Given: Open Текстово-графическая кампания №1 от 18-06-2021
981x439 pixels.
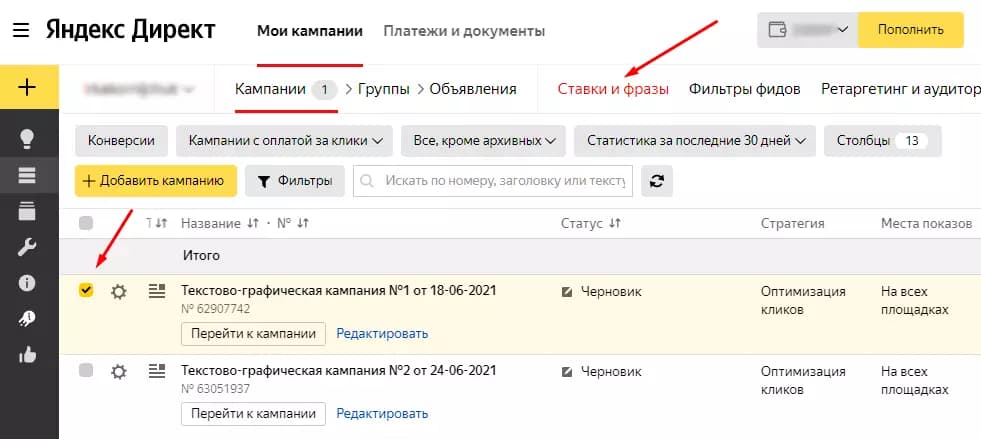Looking at the screenshot, I should click(338, 291).
